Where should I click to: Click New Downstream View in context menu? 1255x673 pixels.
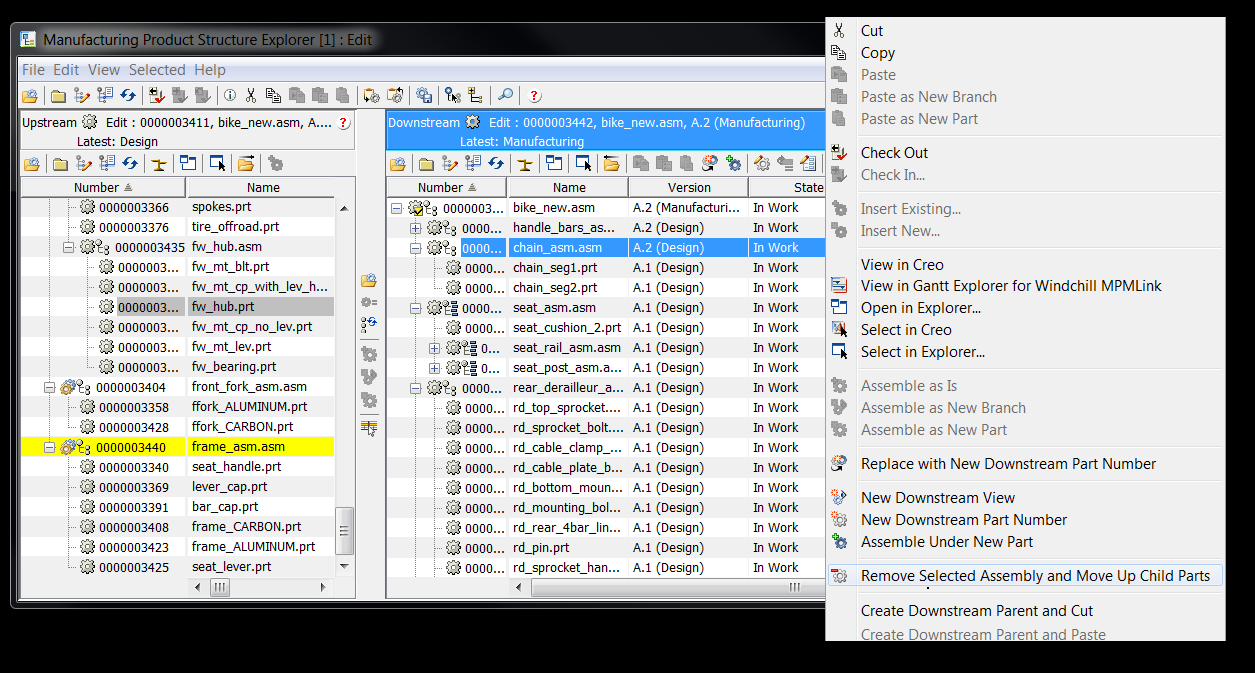click(937, 498)
